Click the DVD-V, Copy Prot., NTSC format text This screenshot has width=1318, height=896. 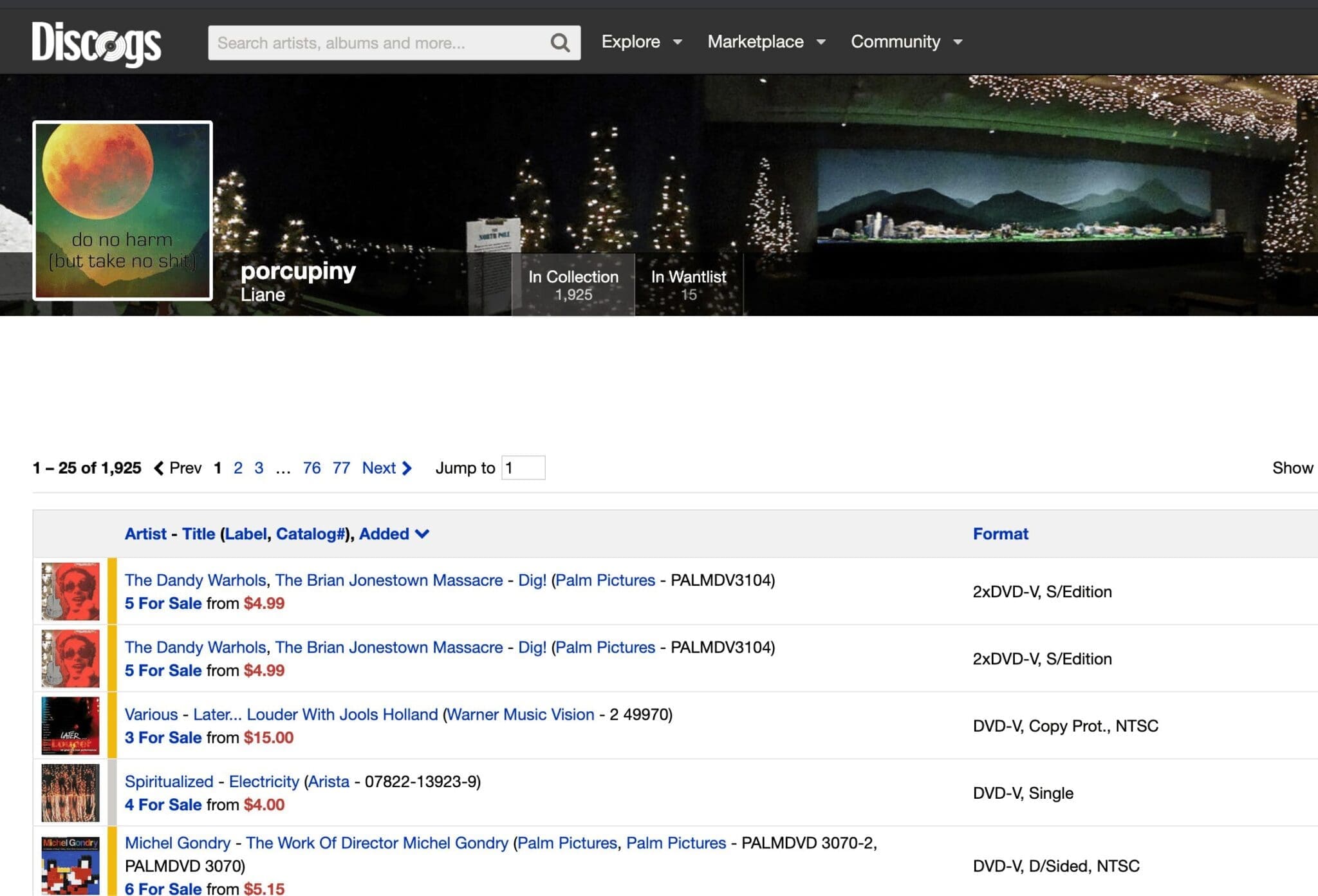coord(1066,726)
